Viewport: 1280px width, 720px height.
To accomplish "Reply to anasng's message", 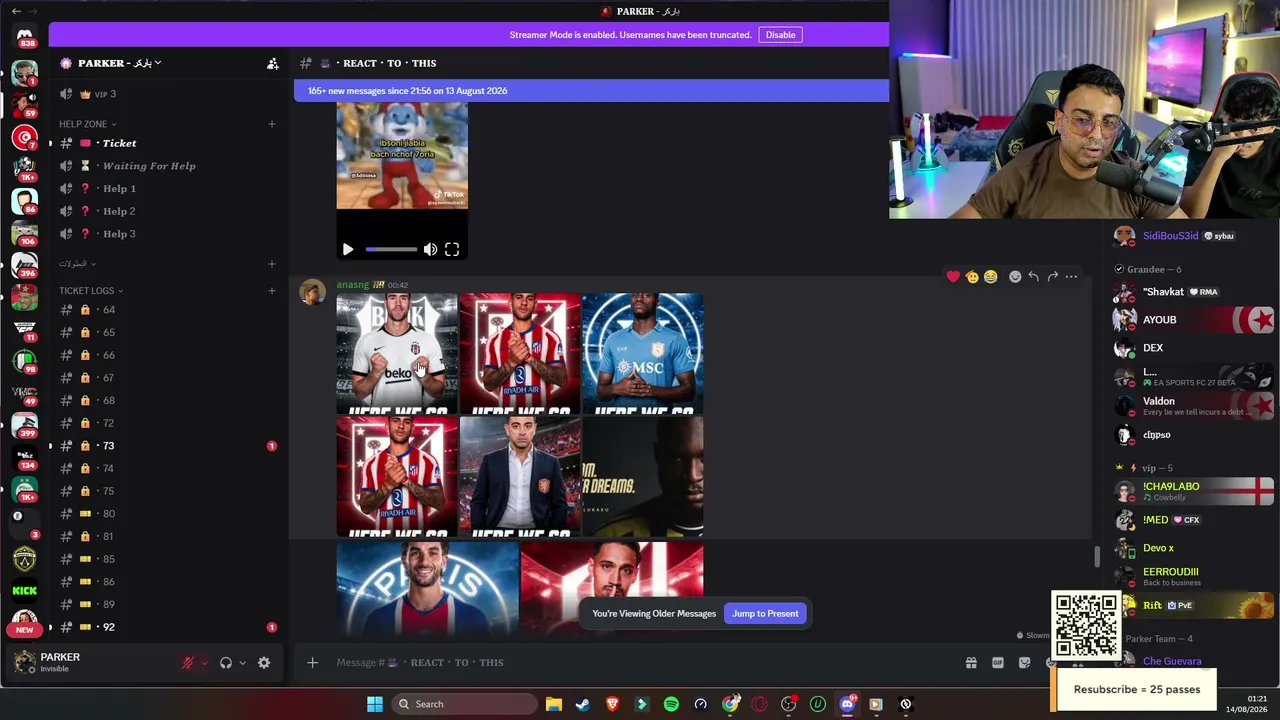I will click(1034, 277).
